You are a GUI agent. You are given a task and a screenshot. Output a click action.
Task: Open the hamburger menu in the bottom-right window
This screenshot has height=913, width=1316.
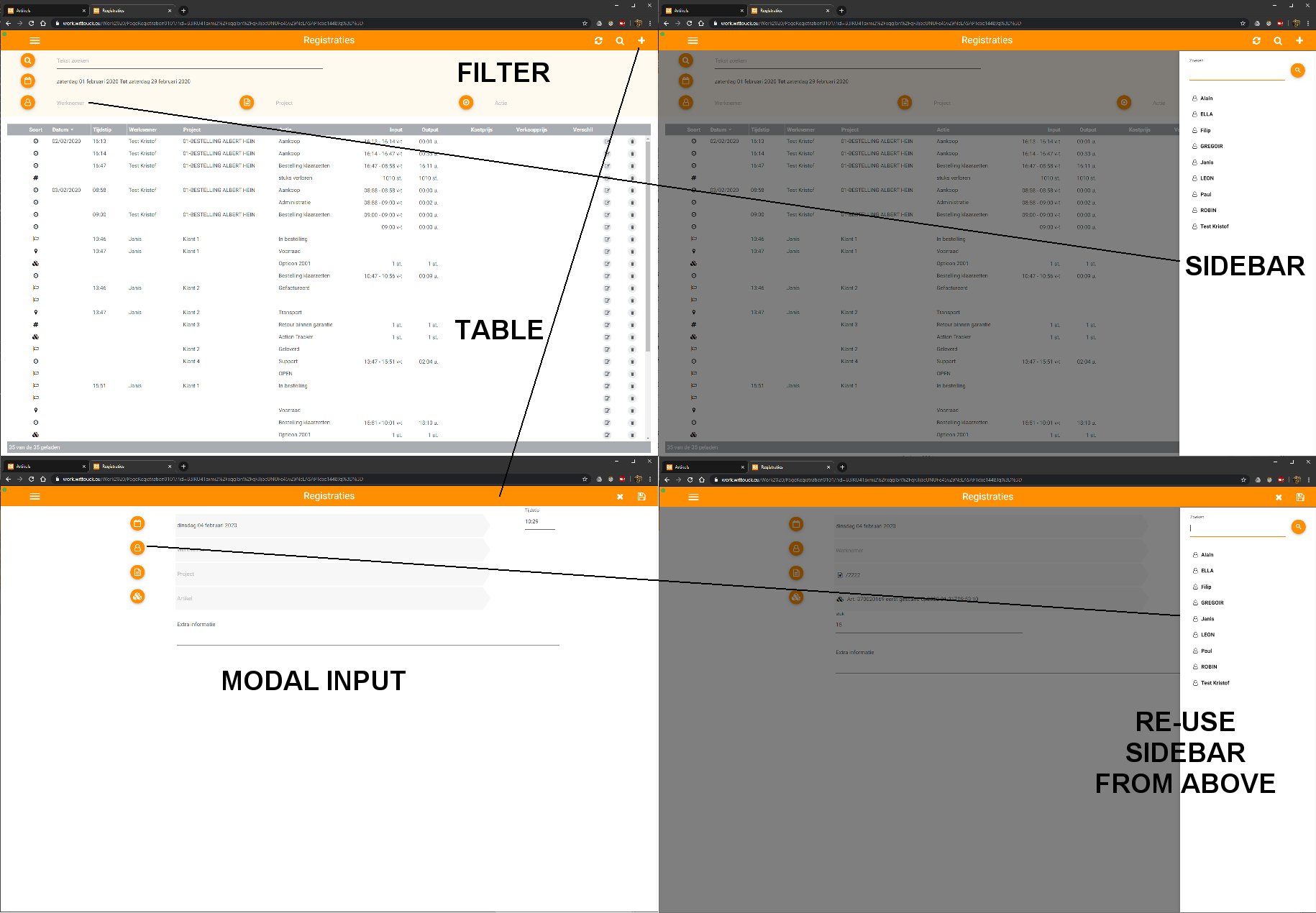(x=693, y=497)
